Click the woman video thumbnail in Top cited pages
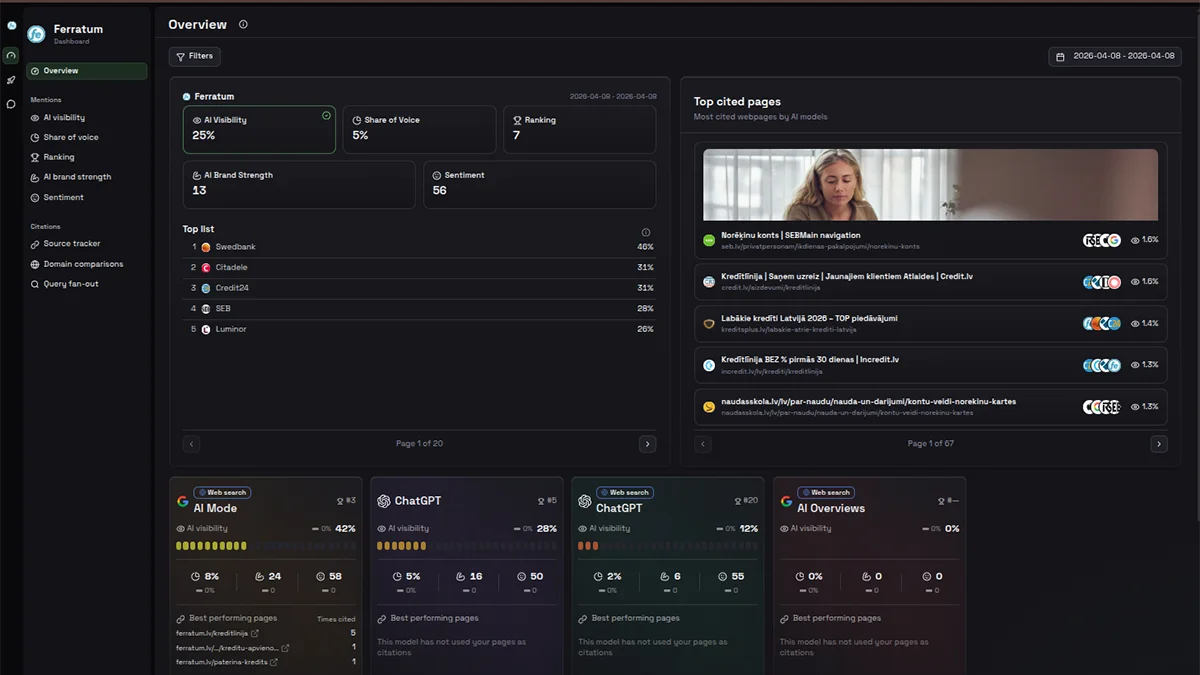1200x675 pixels. tap(931, 185)
